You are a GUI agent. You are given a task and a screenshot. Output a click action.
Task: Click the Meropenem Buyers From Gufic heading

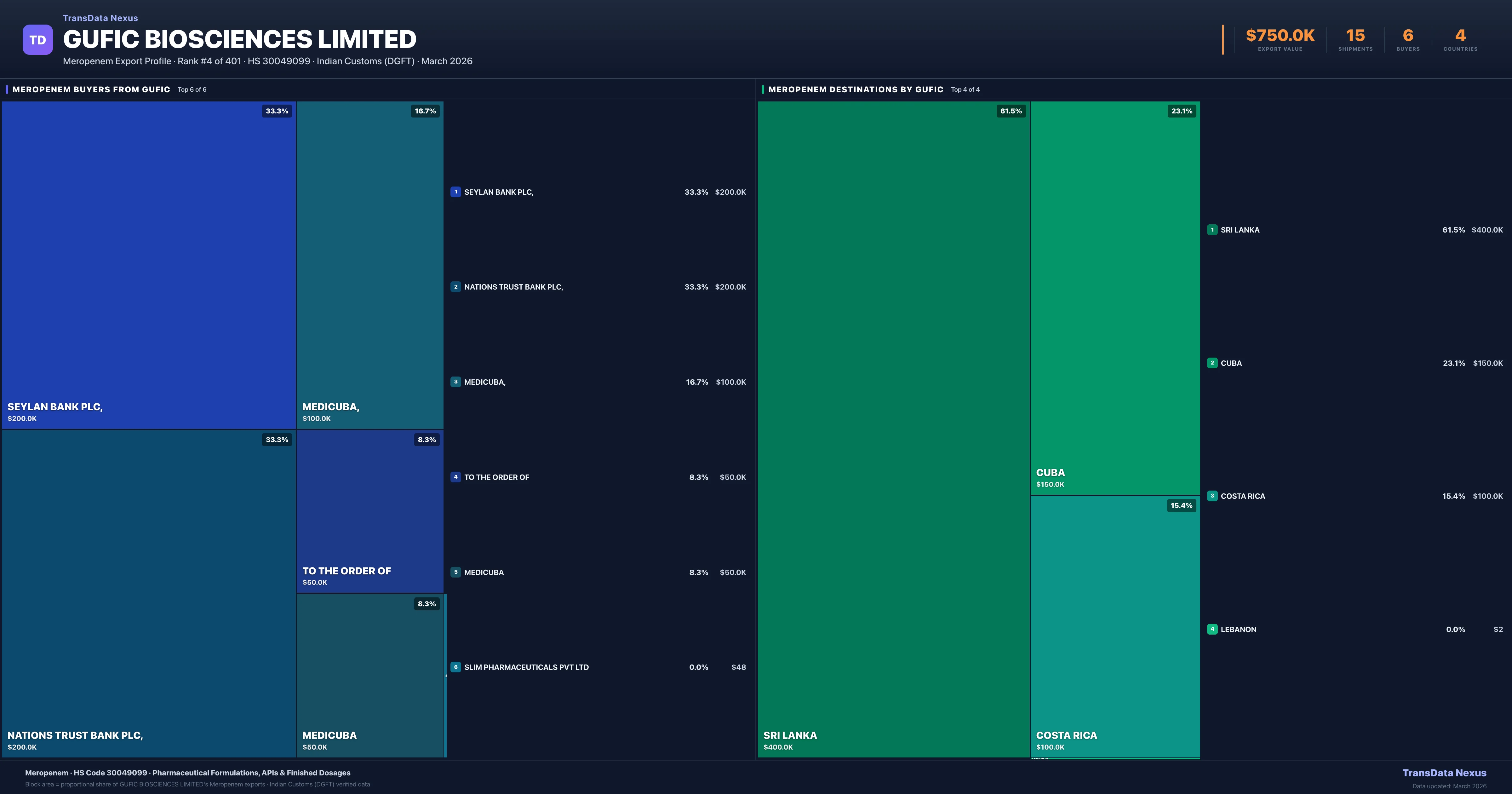[91, 89]
